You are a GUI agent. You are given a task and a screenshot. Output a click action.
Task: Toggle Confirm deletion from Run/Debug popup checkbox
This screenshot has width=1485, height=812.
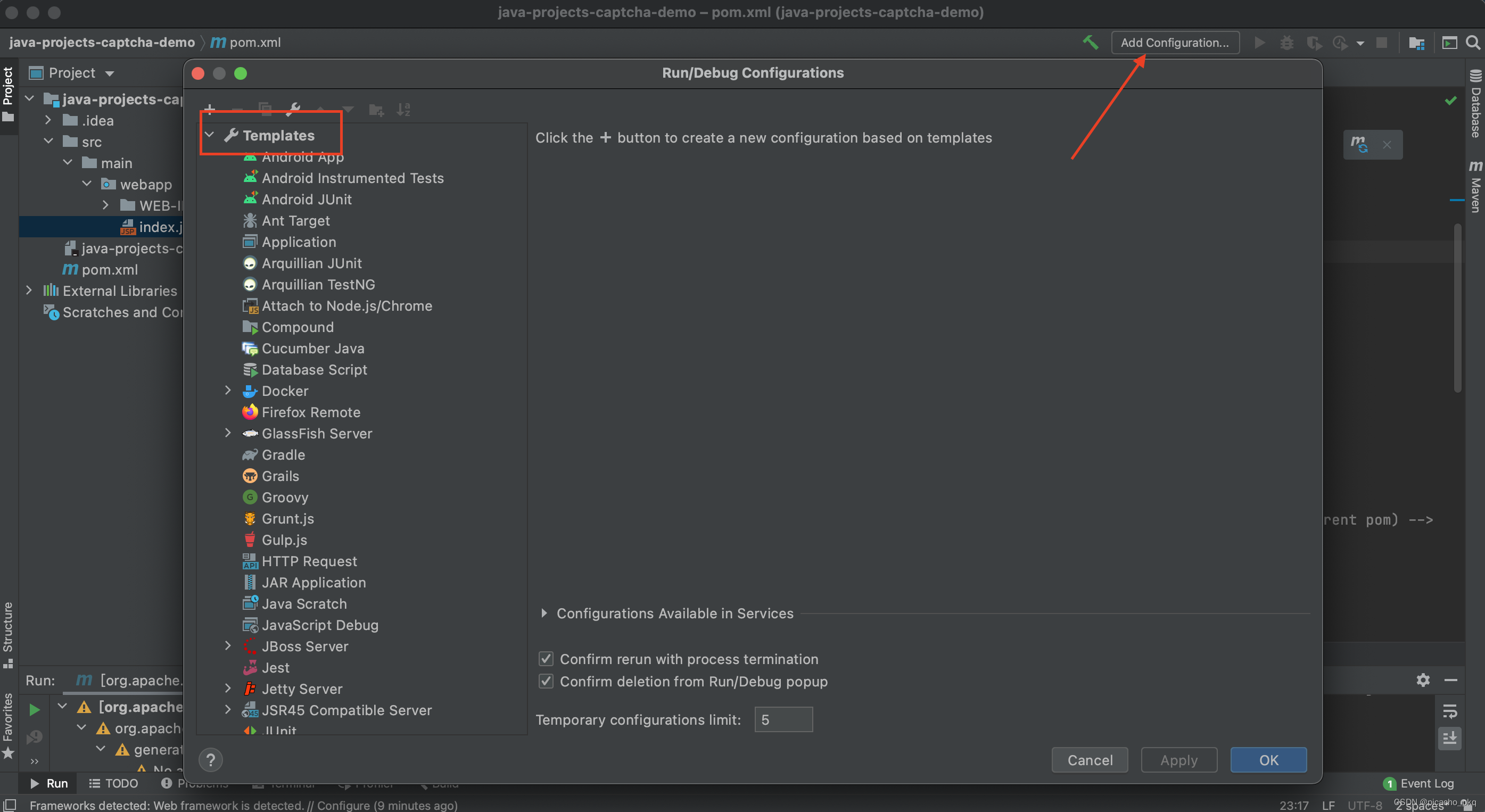point(546,681)
